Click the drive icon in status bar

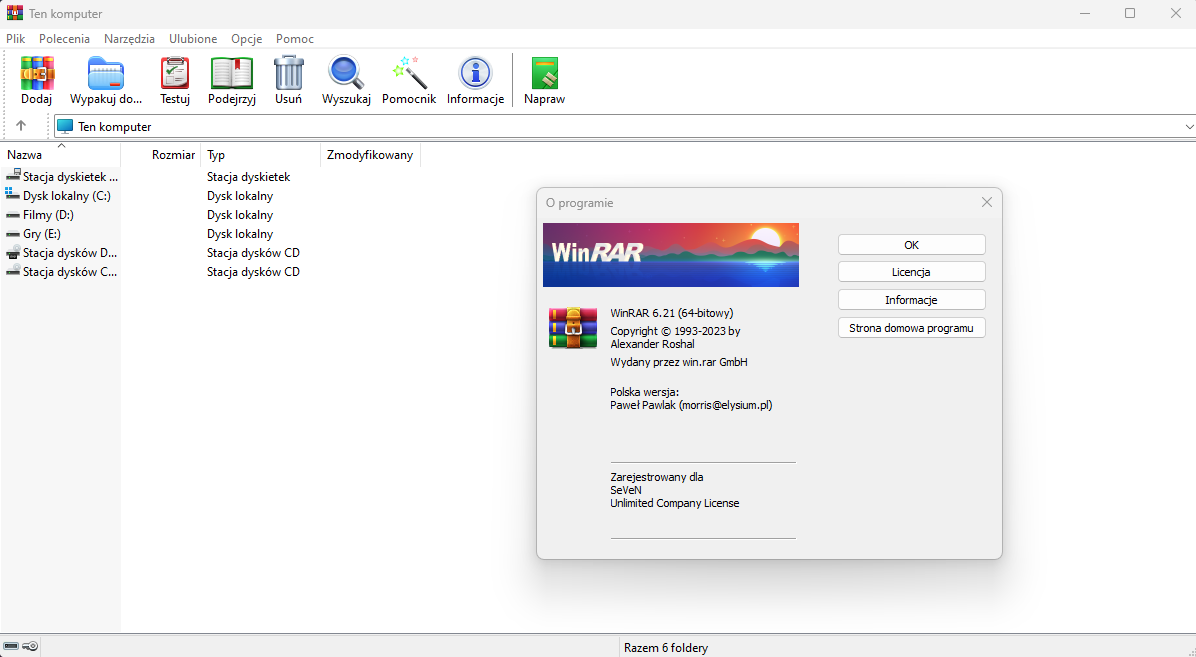point(11,646)
